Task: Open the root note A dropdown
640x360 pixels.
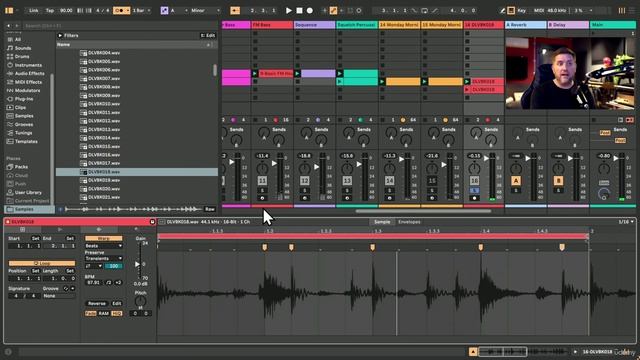Action: click(179, 10)
